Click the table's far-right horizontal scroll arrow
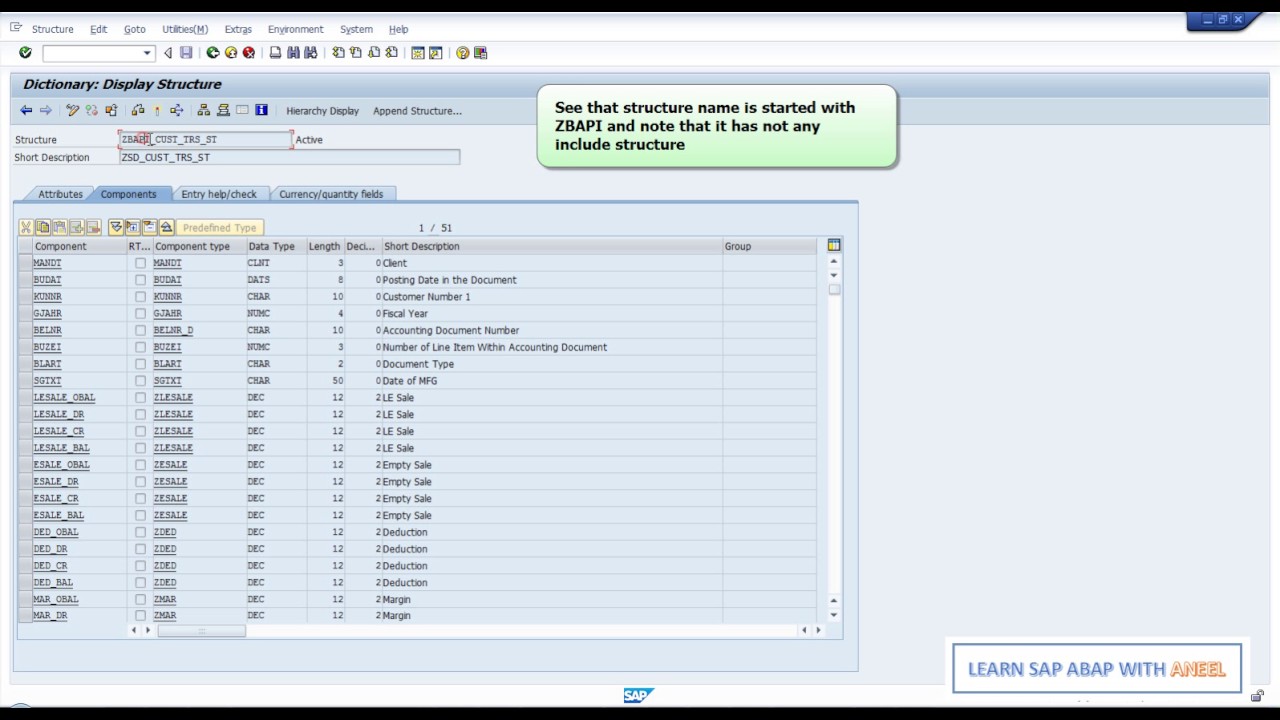This screenshot has width=1280, height=720. point(818,630)
